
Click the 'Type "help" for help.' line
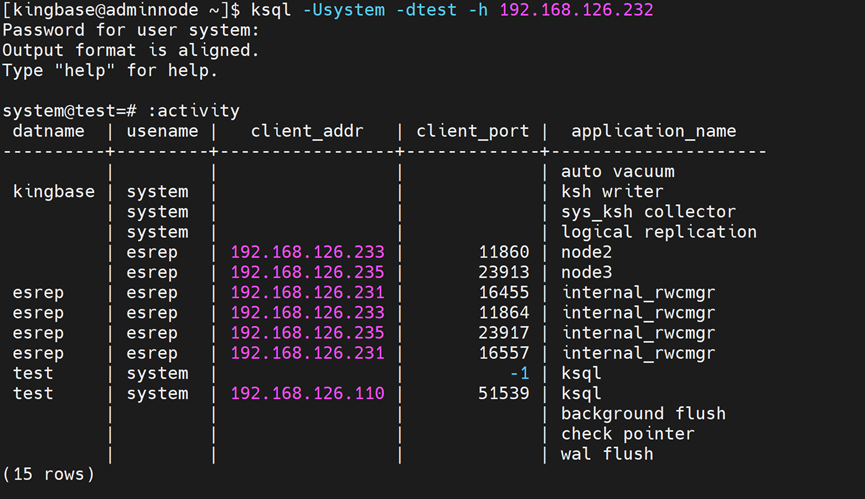(110, 71)
